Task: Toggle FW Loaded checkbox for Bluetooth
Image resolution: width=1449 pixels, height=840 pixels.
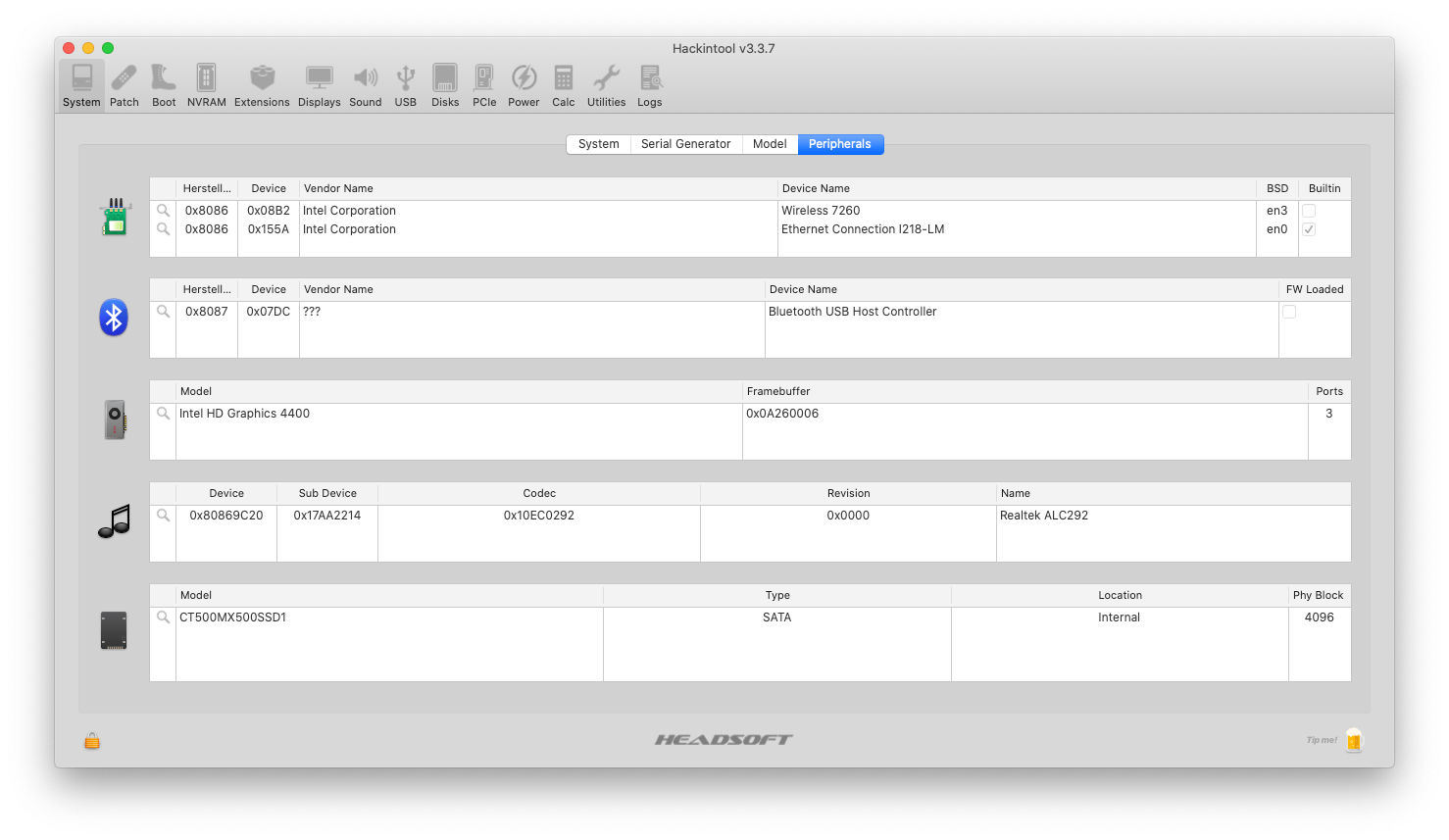Action: tap(1289, 312)
